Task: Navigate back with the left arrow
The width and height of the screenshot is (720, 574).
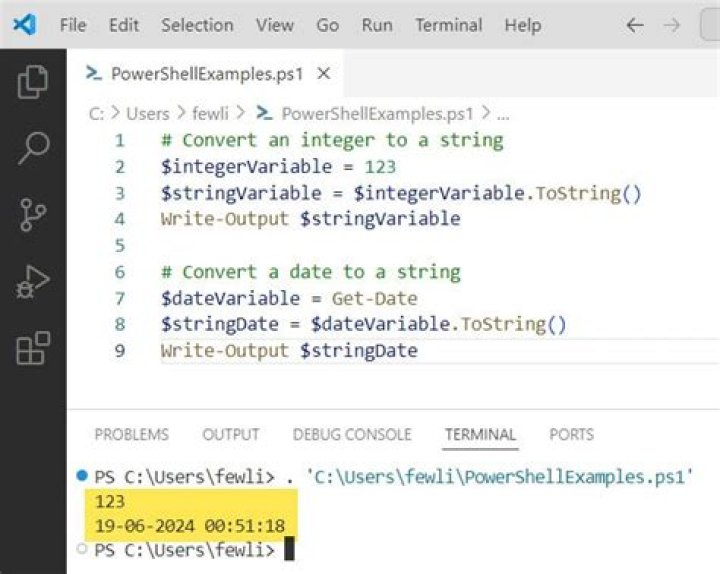Action: (x=634, y=25)
